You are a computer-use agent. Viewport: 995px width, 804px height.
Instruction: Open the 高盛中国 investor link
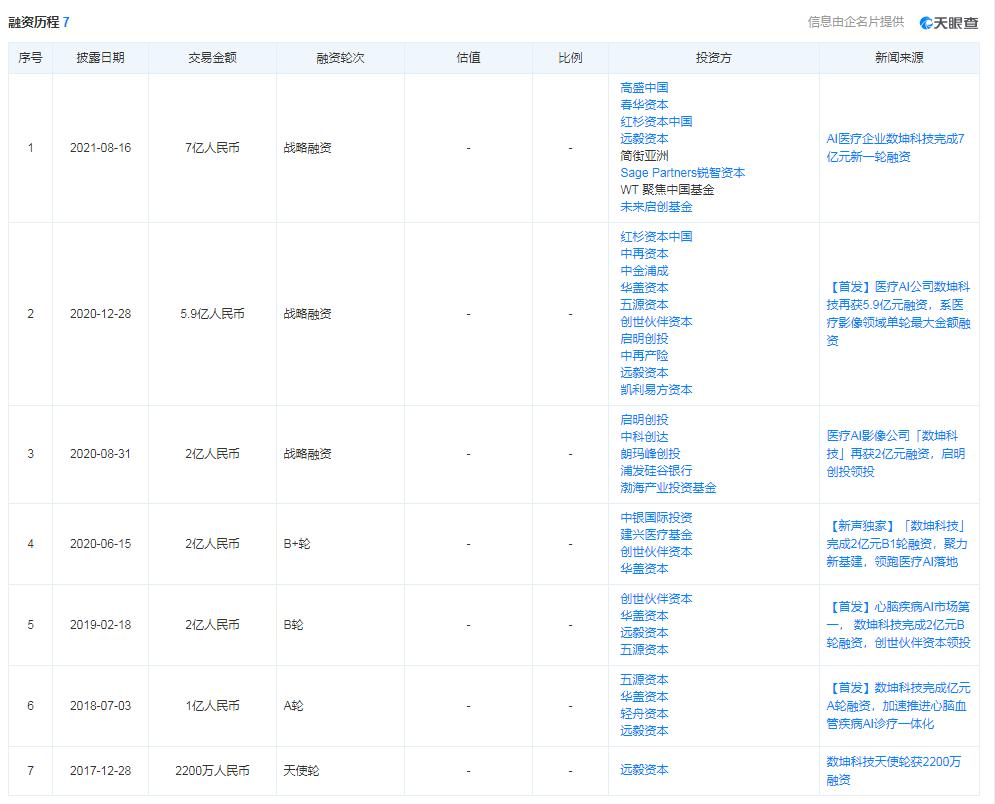(x=644, y=88)
